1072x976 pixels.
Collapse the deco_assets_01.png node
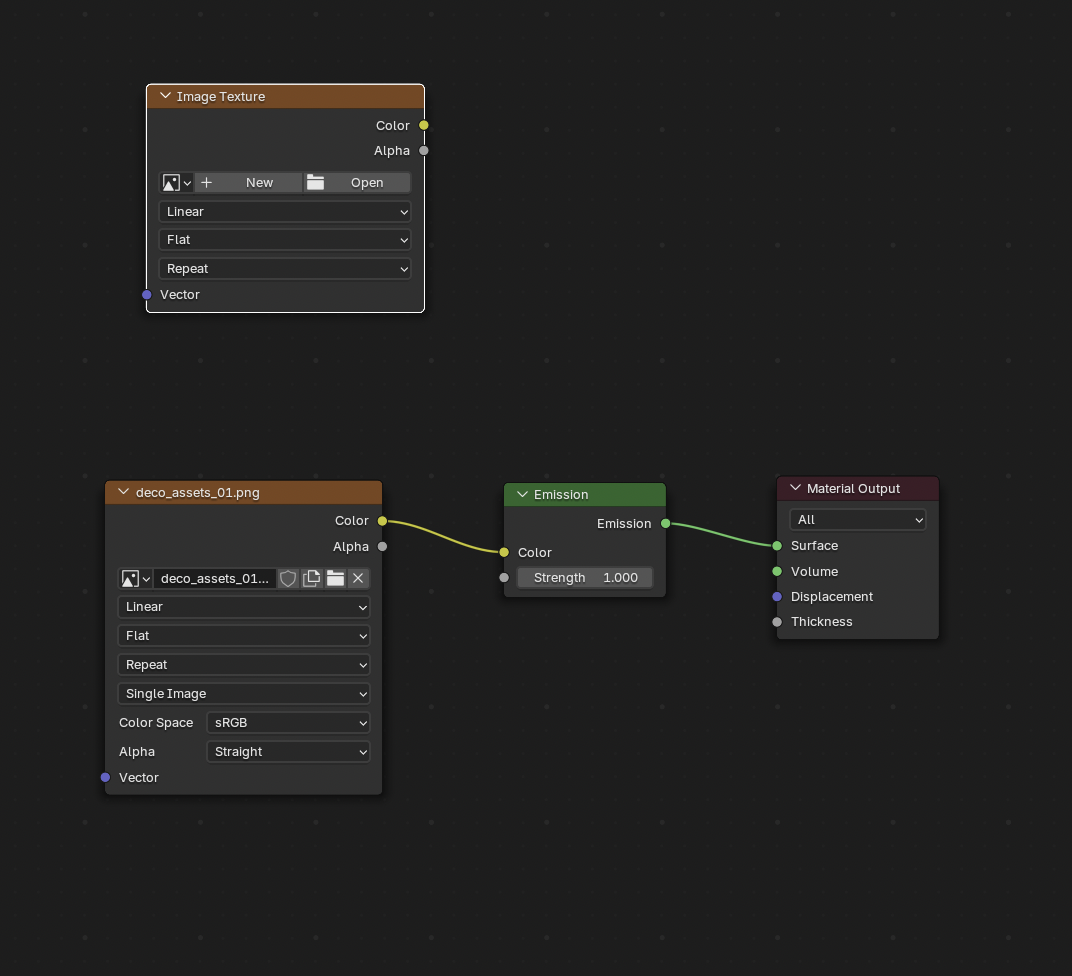click(123, 492)
